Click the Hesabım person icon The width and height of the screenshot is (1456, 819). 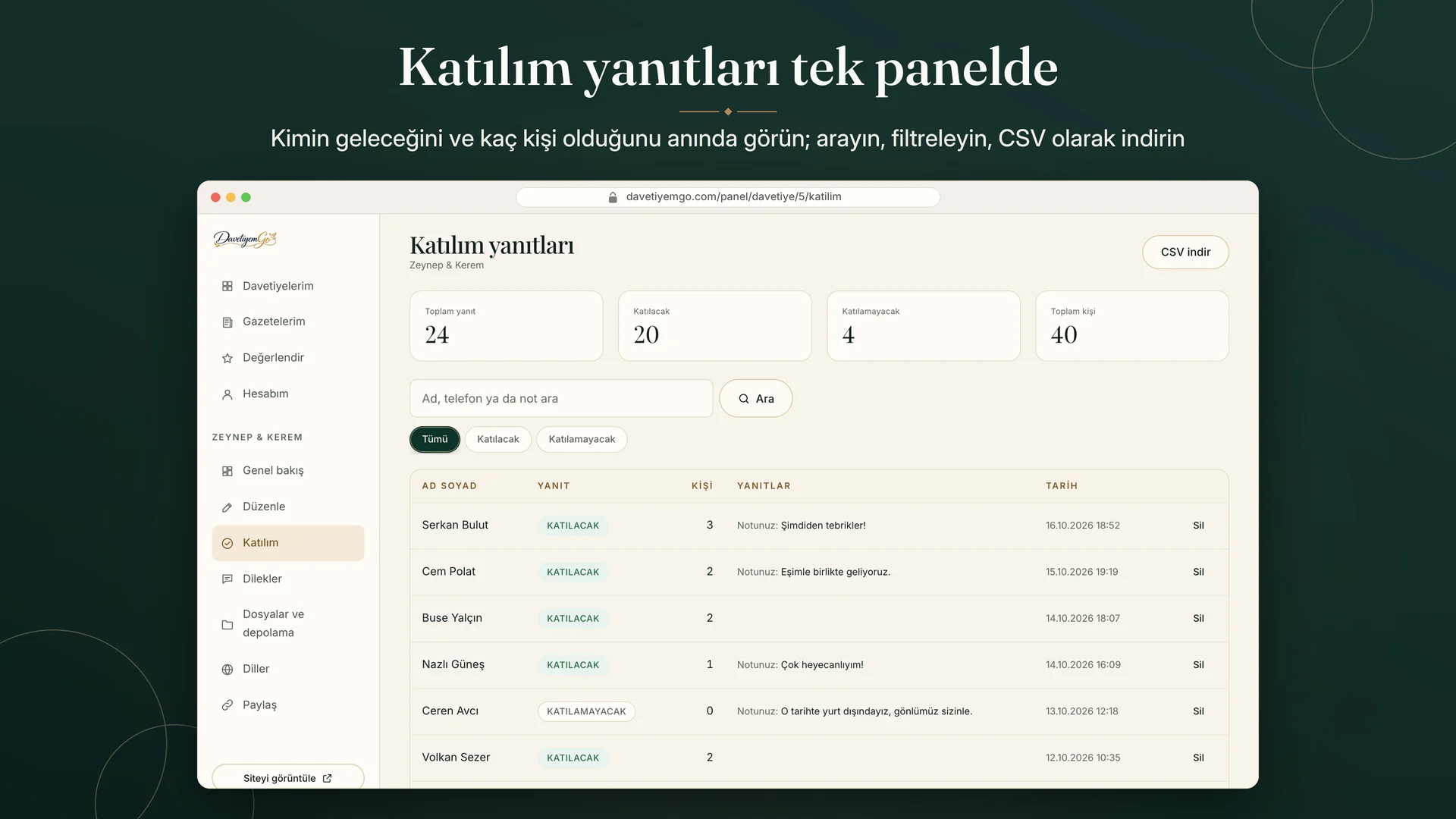coord(227,394)
